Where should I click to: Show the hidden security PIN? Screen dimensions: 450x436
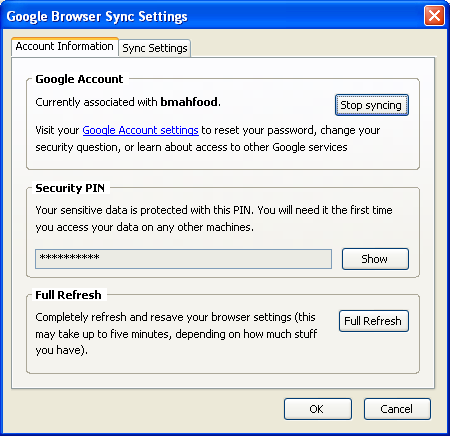[375, 259]
